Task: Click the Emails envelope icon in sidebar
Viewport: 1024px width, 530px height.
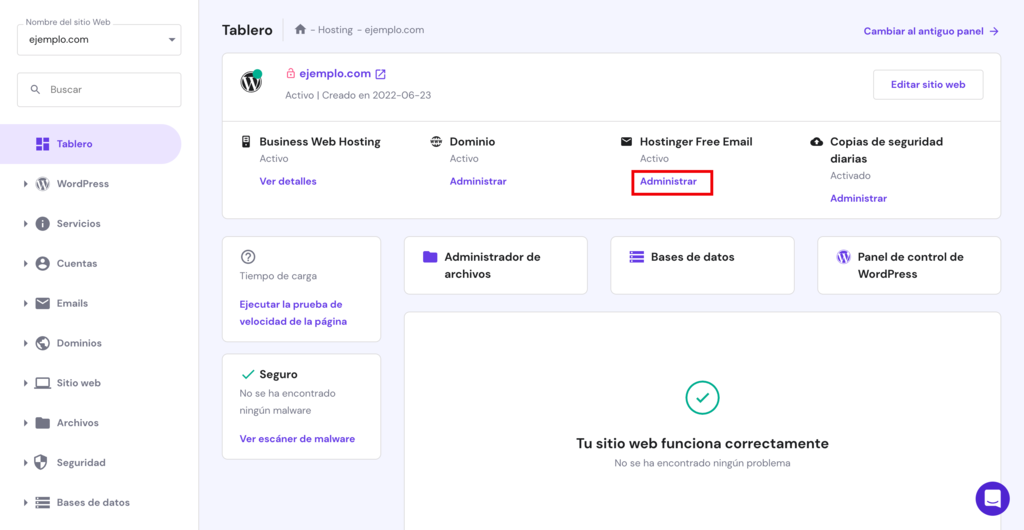Action: 42,304
